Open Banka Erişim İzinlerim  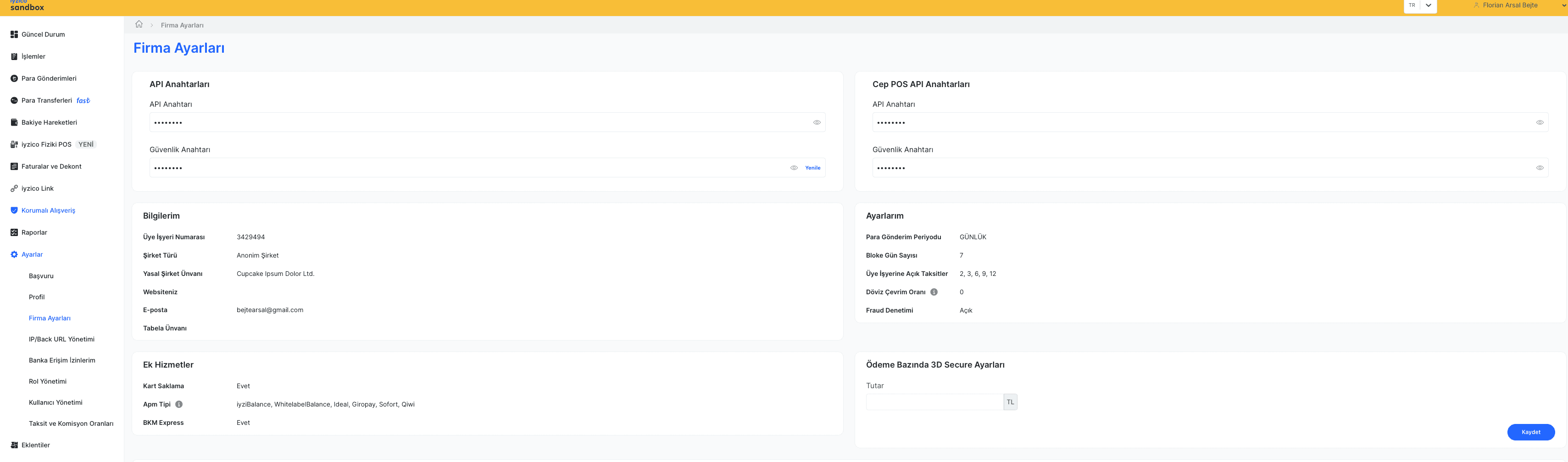62,361
